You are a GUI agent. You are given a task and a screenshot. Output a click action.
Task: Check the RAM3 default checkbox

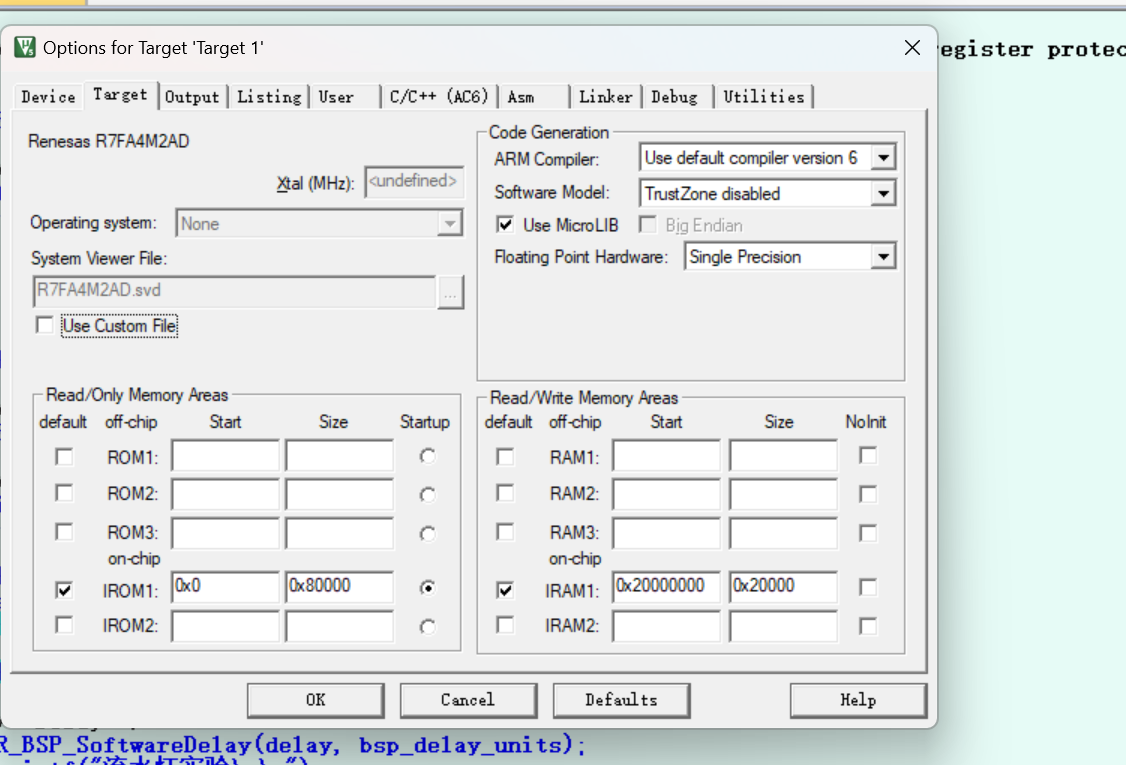[x=505, y=532]
